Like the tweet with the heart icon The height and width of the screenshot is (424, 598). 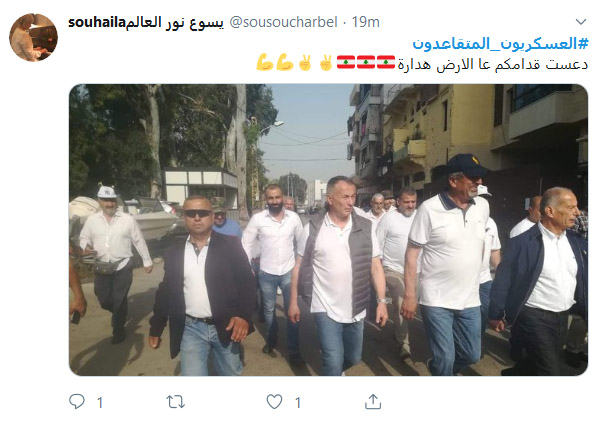point(274,402)
